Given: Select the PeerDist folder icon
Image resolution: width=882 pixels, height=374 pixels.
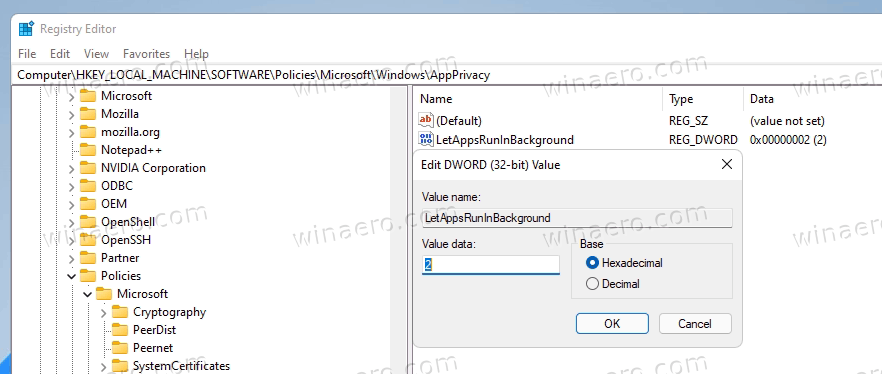Looking at the screenshot, I should pyautogui.click(x=119, y=330).
